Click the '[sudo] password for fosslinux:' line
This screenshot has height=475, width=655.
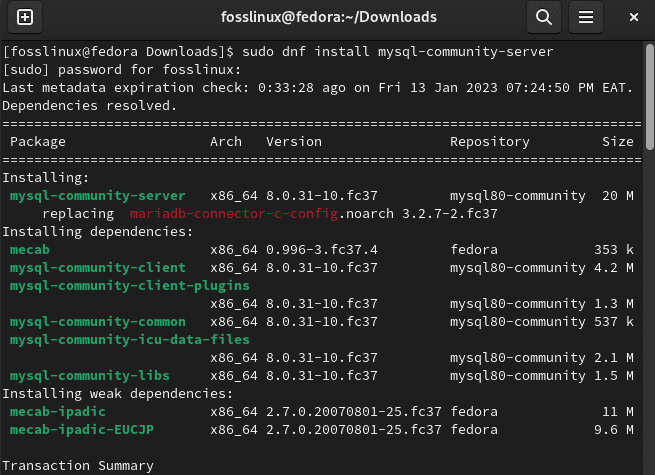tap(122, 70)
